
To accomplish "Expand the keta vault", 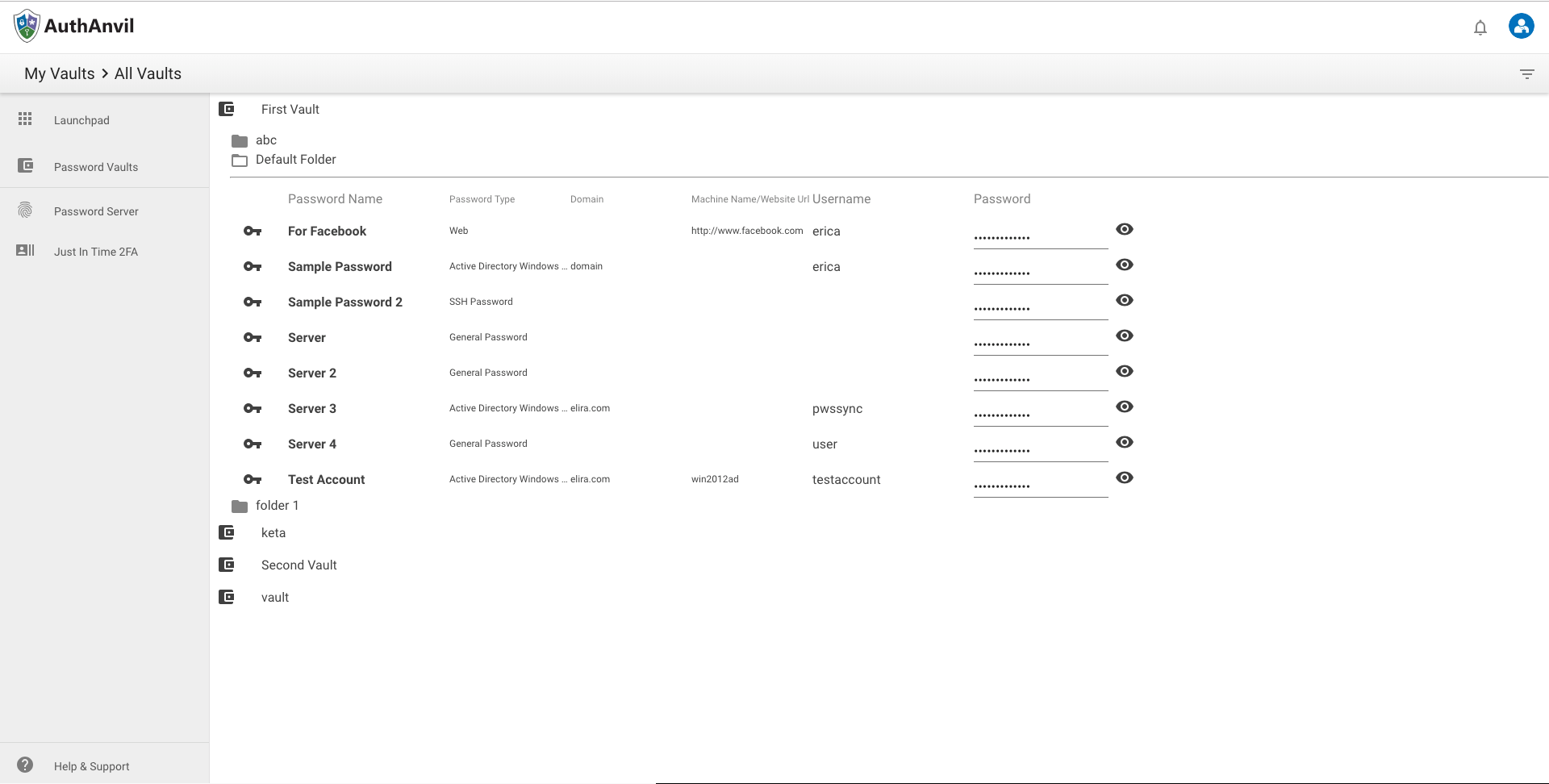I will pos(273,533).
